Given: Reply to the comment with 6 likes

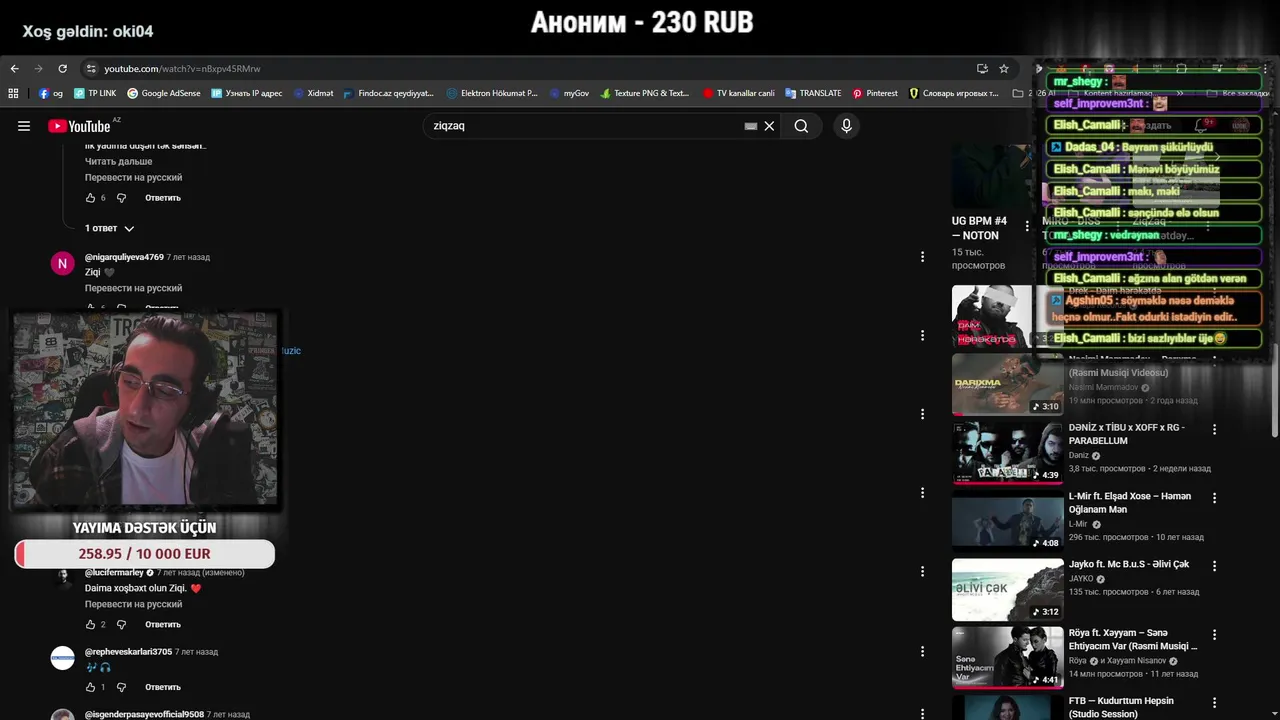Looking at the screenshot, I should (x=163, y=198).
